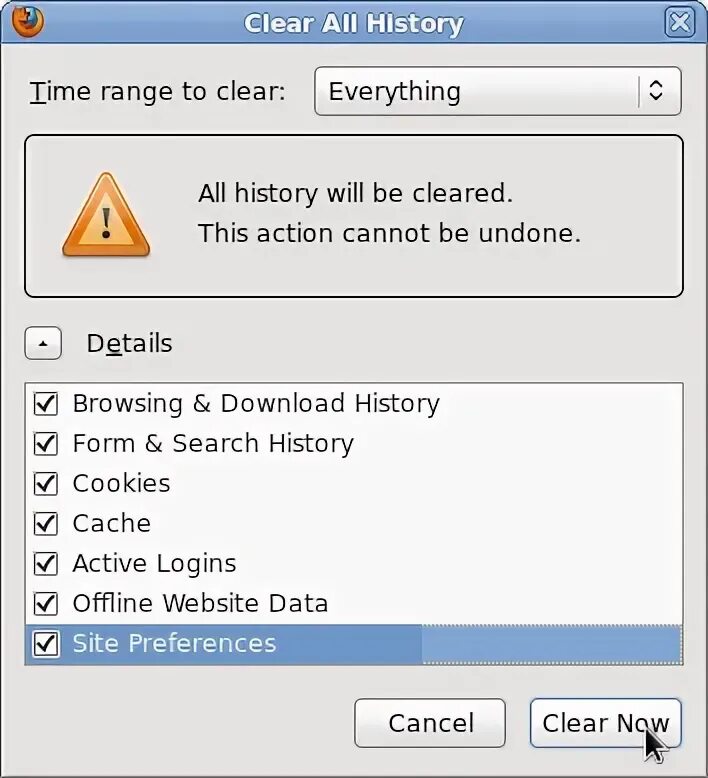Click the Details label text
The image size is (708, 778).
[x=129, y=344]
